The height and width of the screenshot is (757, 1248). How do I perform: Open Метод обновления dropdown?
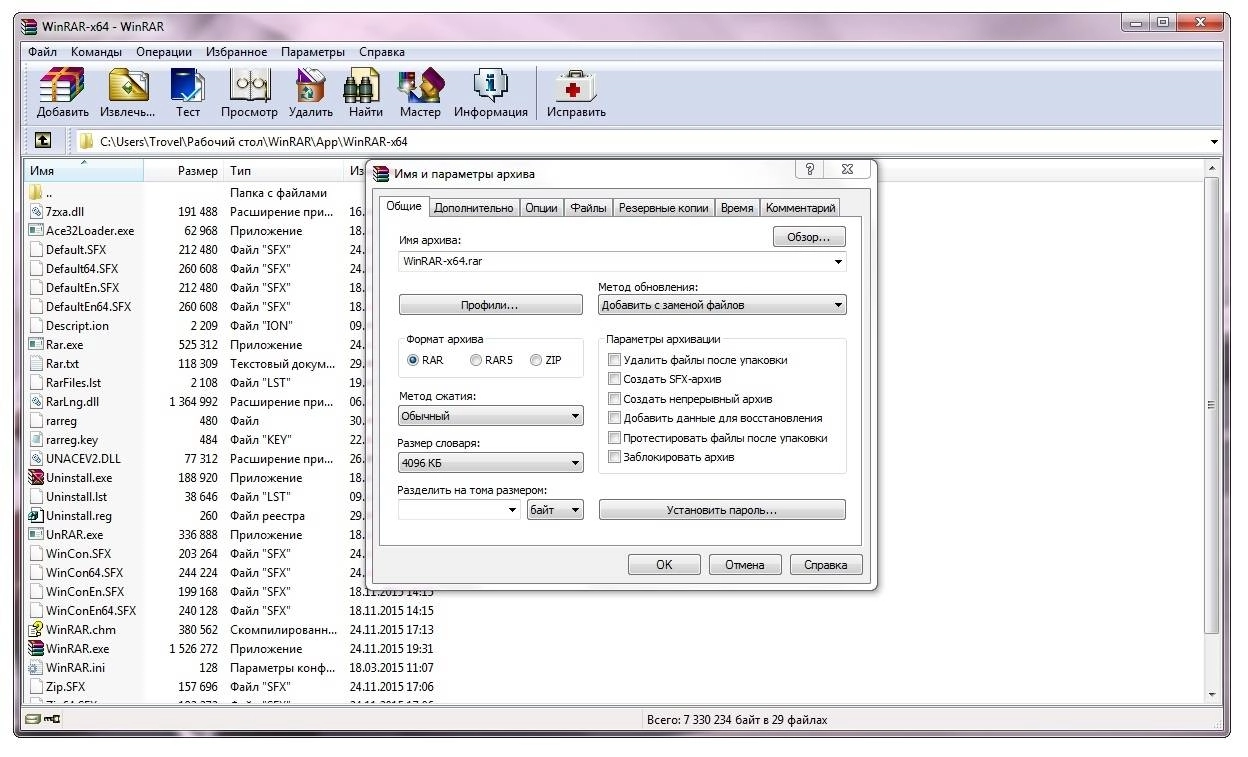click(x=722, y=305)
